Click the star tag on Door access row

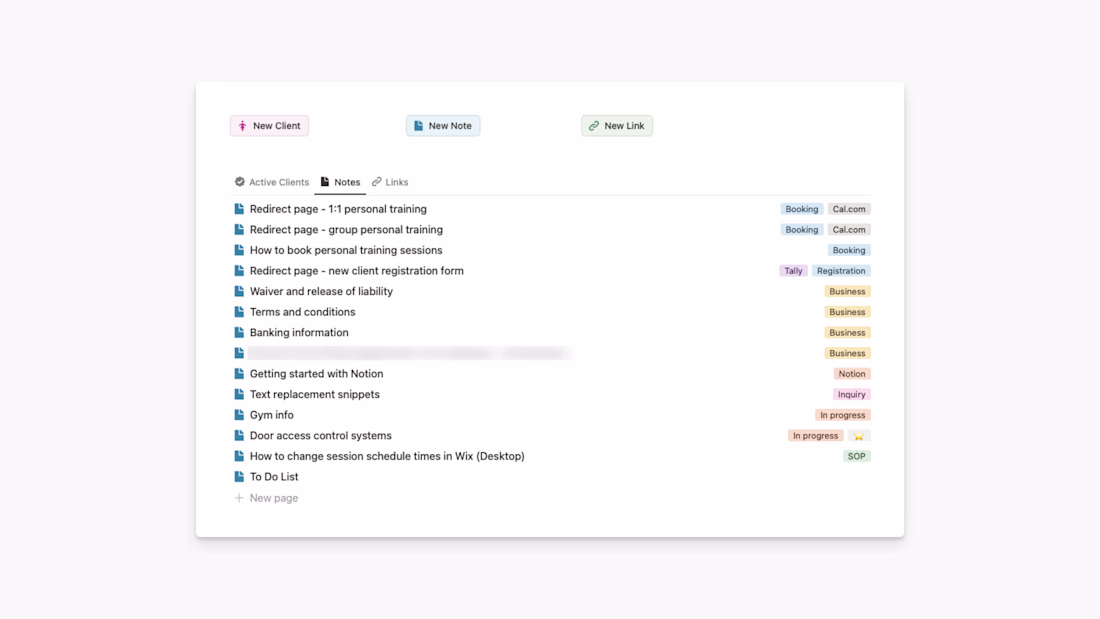(x=859, y=436)
